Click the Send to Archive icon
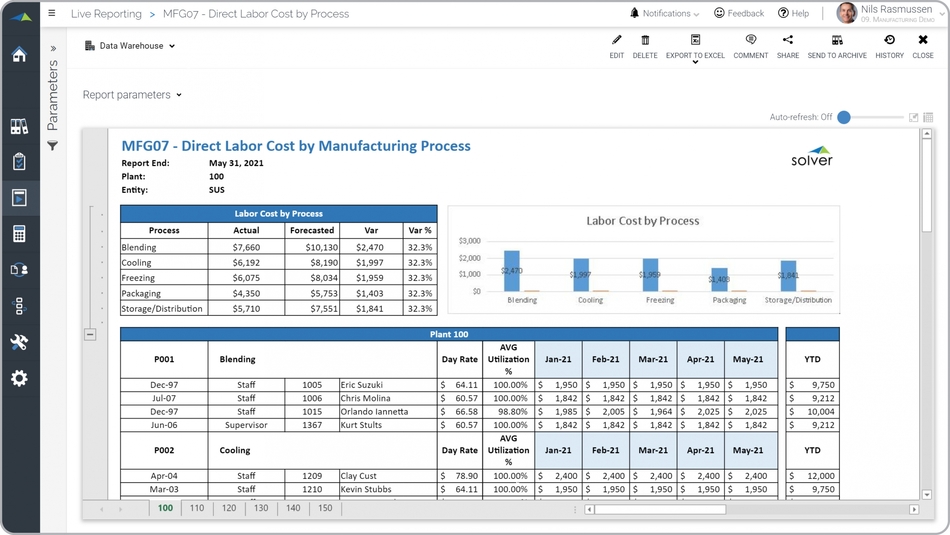 tap(837, 41)
